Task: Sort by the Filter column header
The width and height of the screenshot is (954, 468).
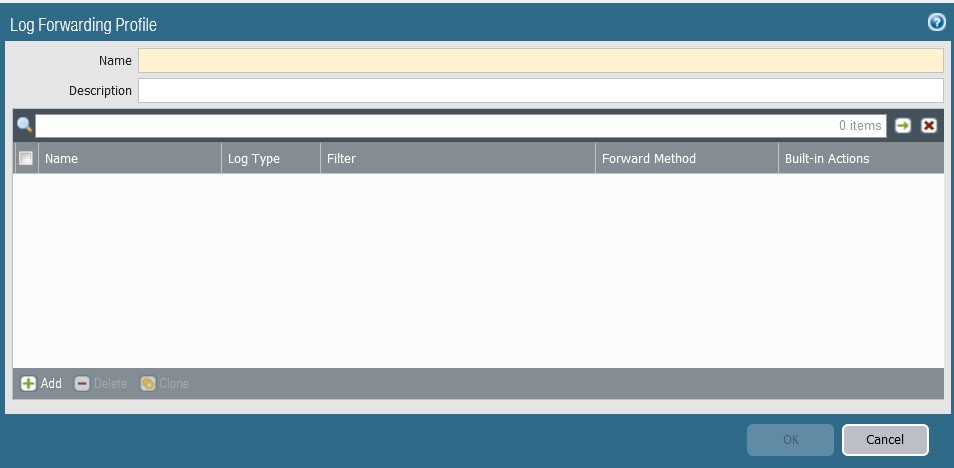Action: 458,158
